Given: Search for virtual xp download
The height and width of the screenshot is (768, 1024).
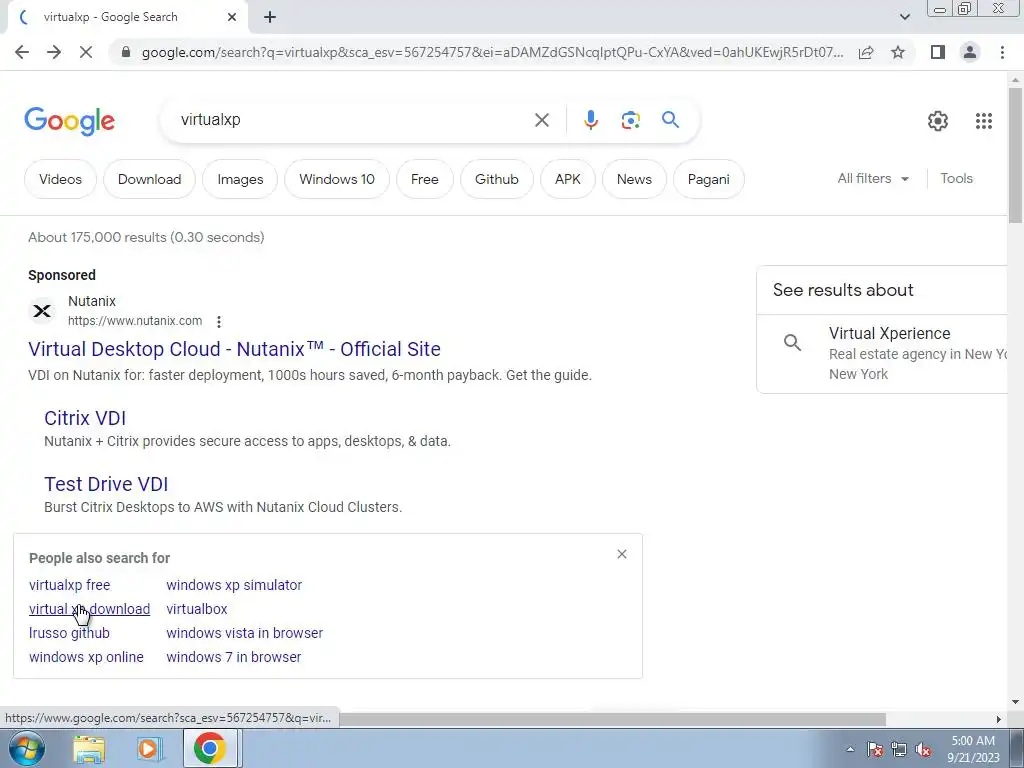Looking at the screenshot, I should pos(89,609).
